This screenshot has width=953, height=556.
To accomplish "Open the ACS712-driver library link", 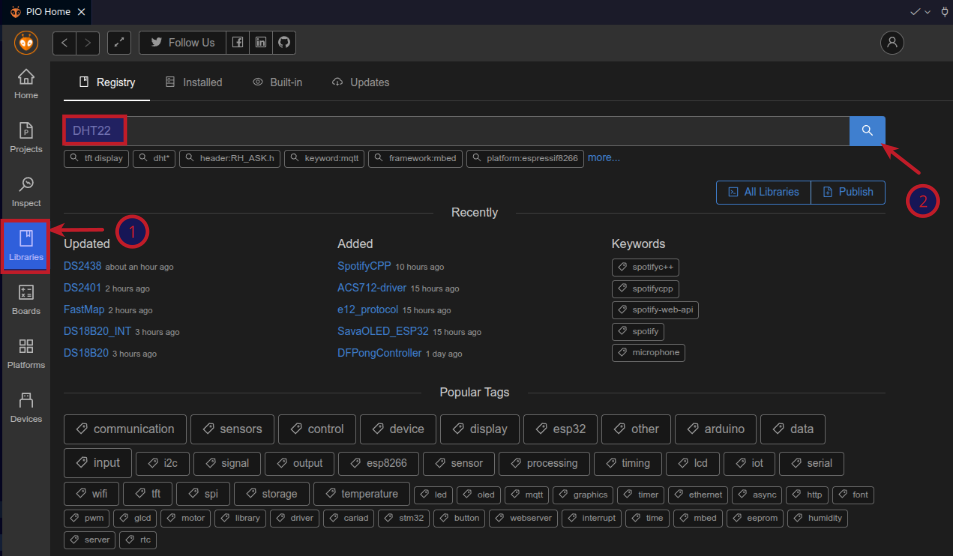I will click(372, 287).
